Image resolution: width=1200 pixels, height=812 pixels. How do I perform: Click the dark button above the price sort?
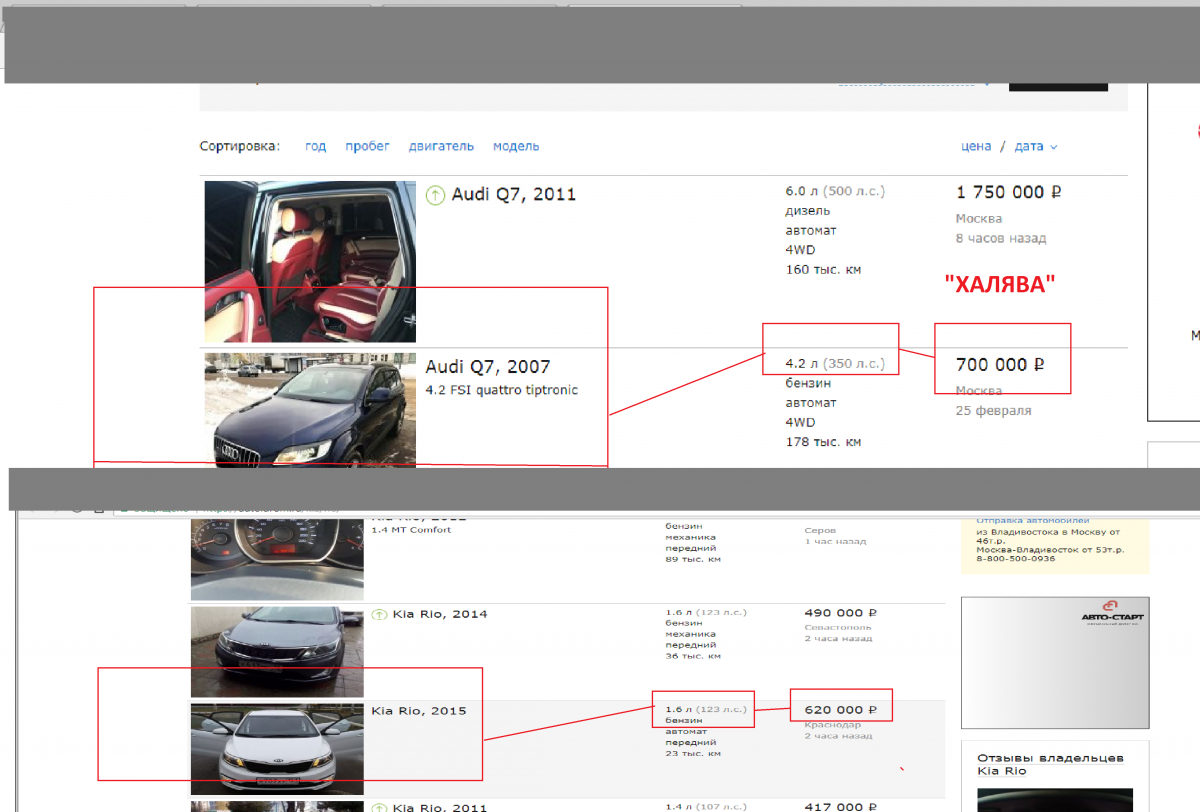(x=1058, y=86)
